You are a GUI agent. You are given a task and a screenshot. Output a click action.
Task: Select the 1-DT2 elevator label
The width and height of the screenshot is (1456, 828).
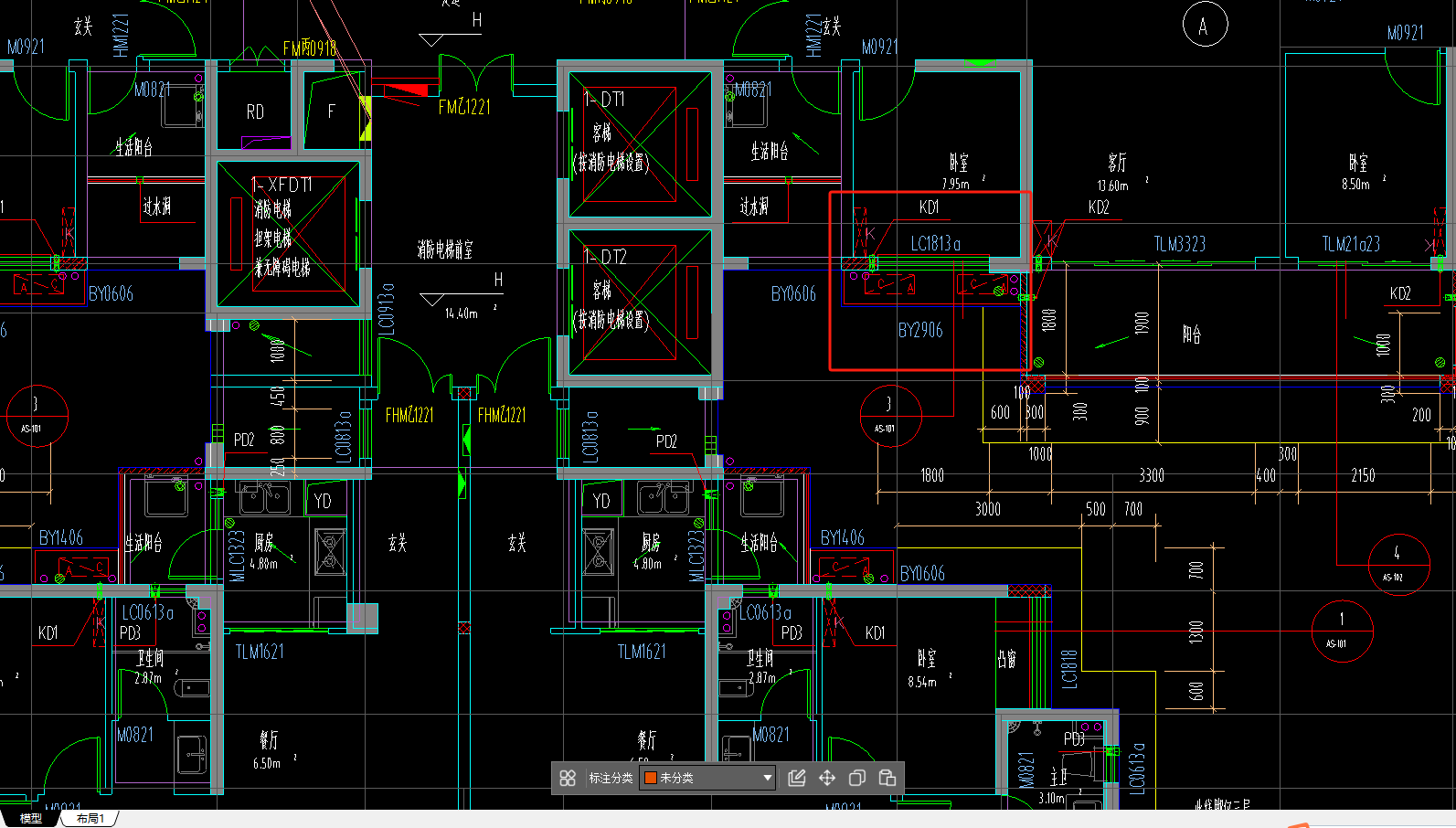605,258
